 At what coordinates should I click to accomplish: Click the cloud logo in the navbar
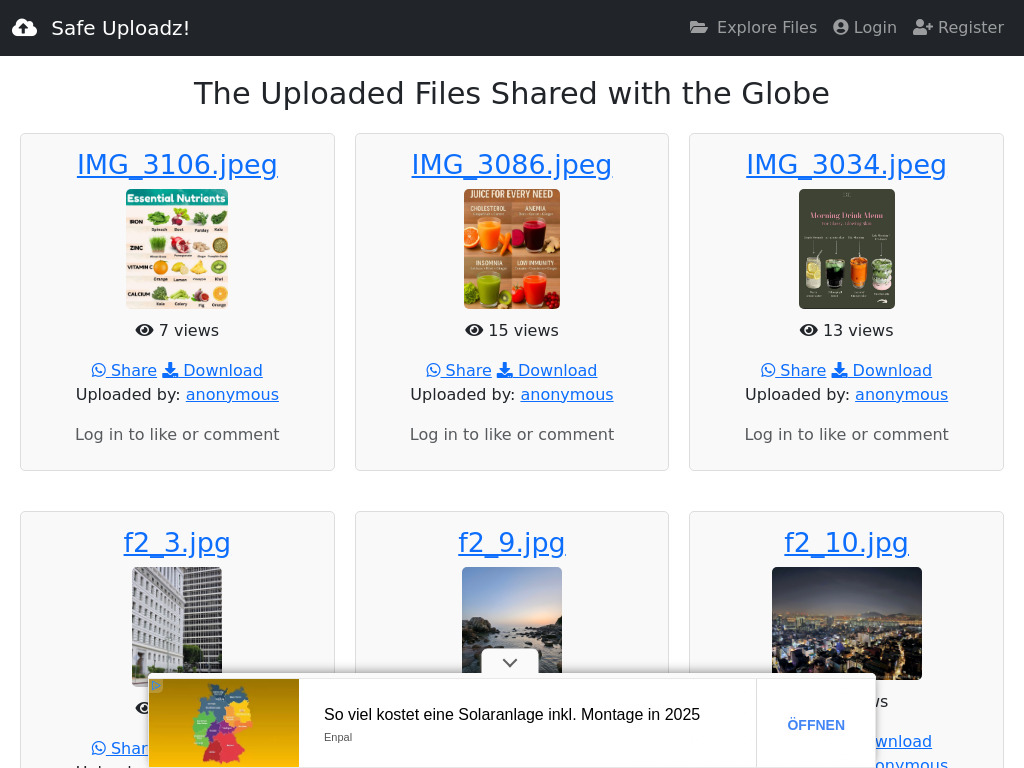[24, 27]
